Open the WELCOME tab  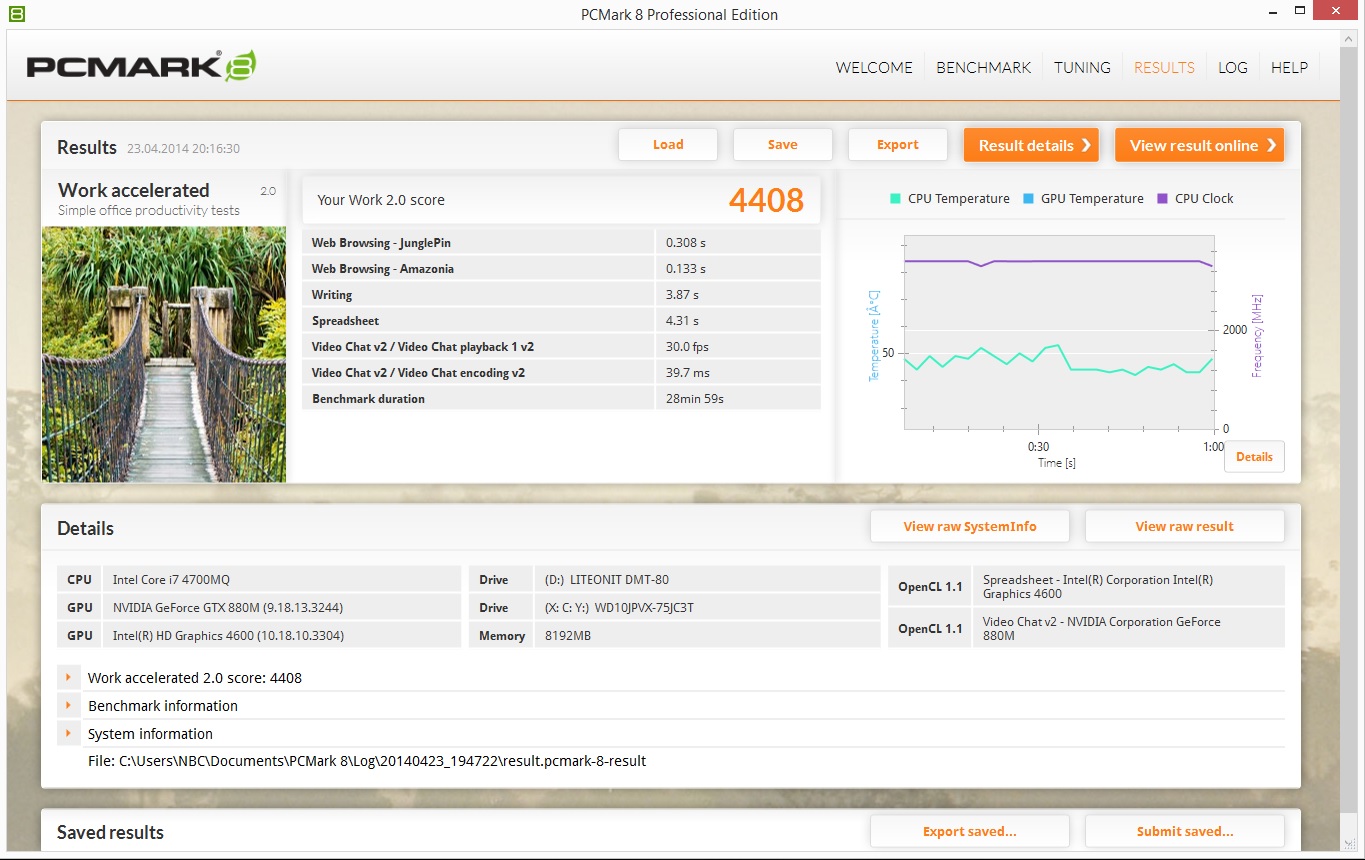[874, 67]
